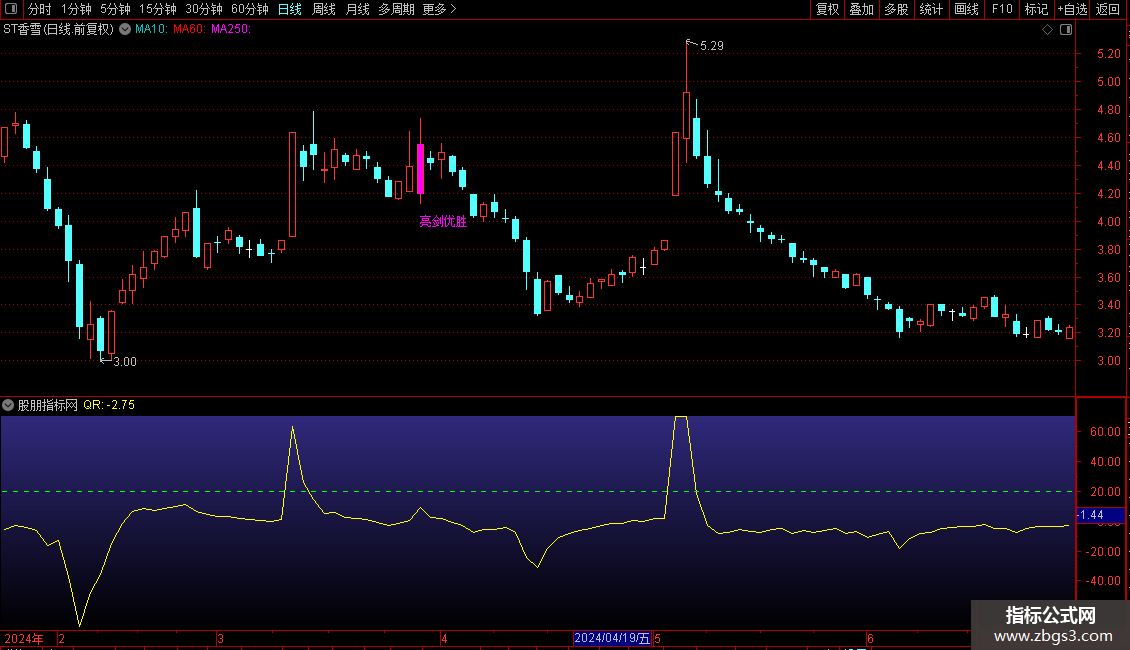This screenshot has width=1130, height=650.
Task: Select the 1分钟 period tab
Action: [76, 9]
